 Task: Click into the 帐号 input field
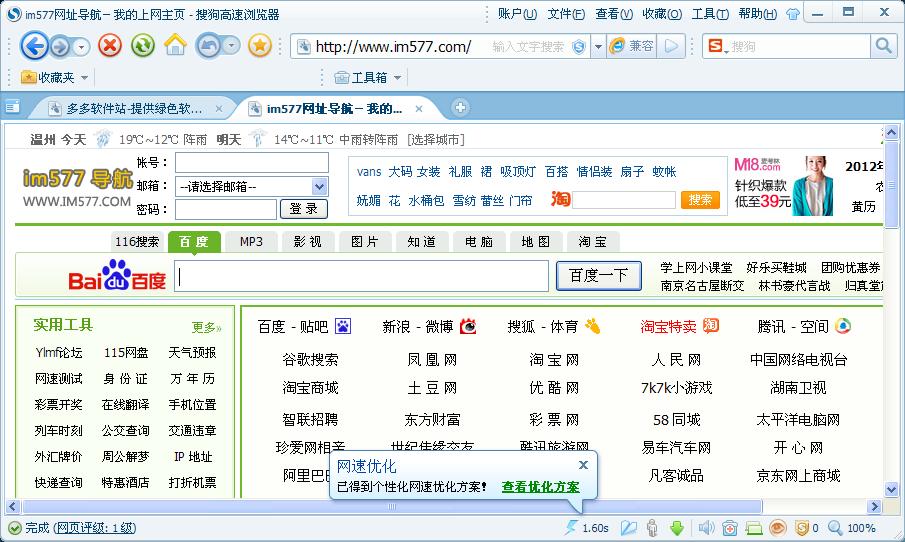tap(252, 163)
